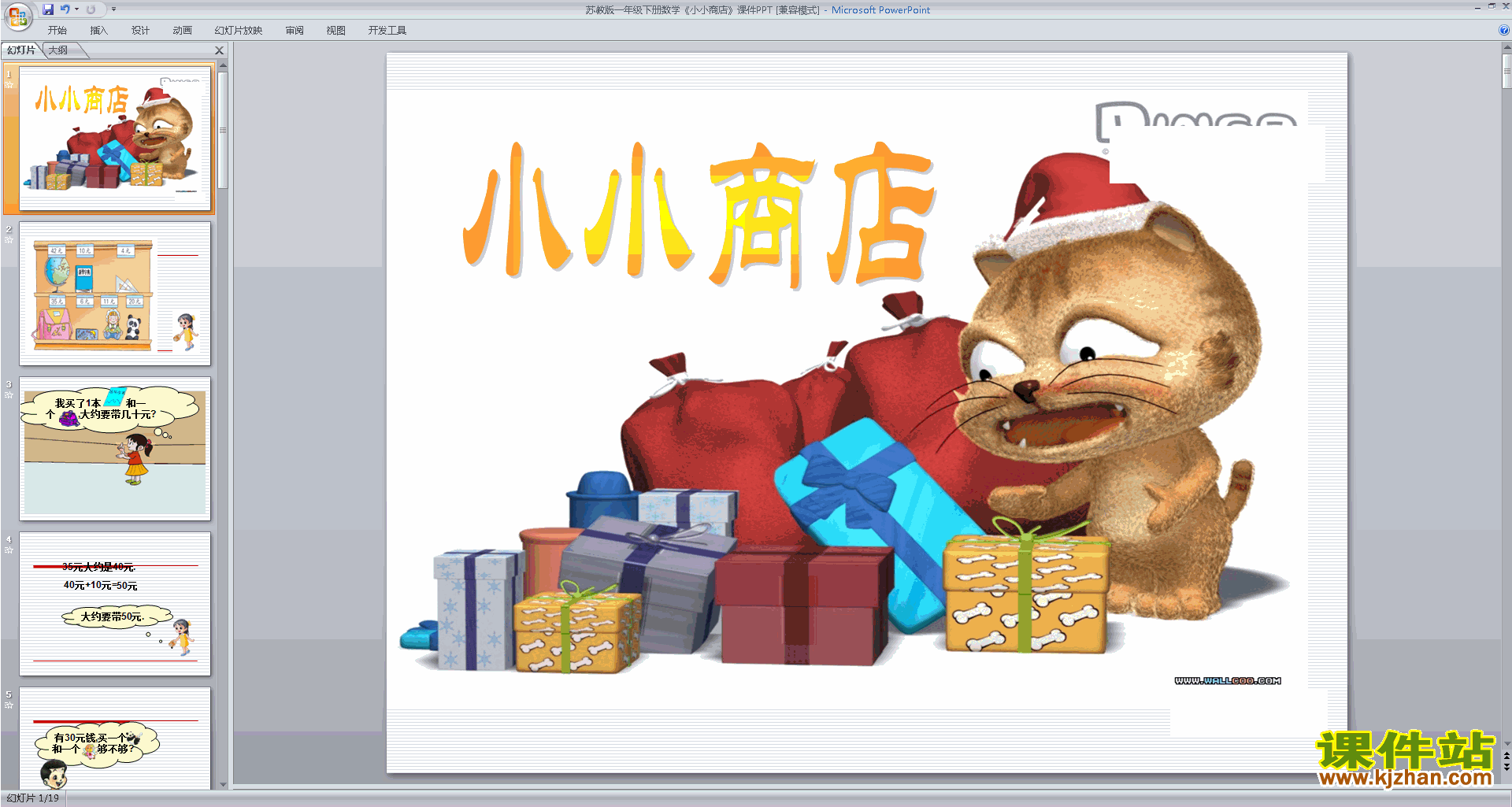Open the 审阅 ribbon tab

pos(295,31)
